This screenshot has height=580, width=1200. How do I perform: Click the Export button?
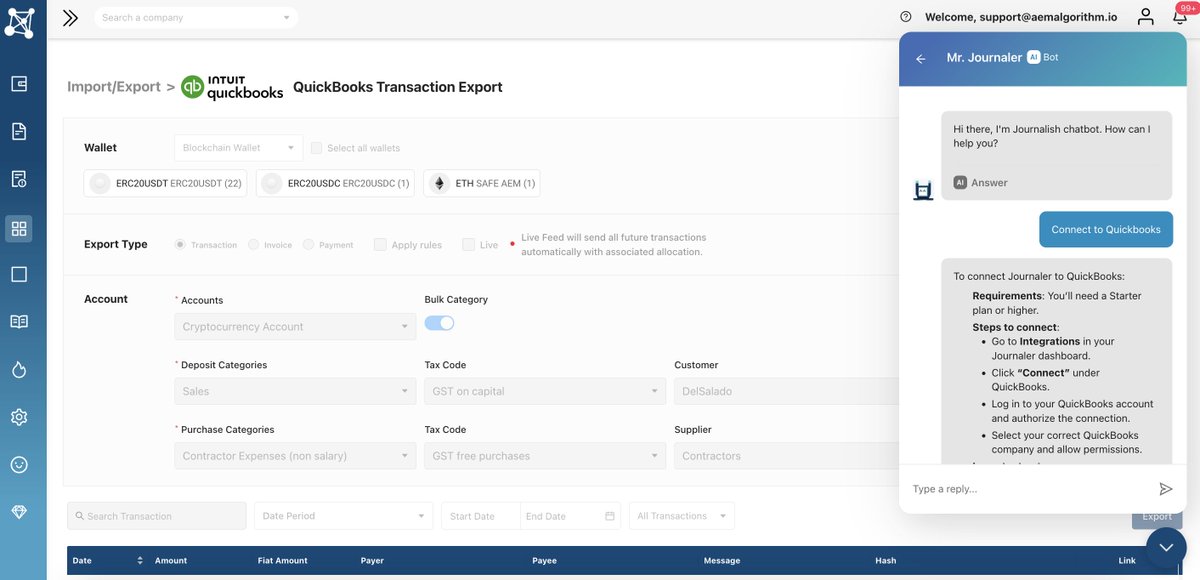pyautogui.click(x=1157, y=517)
